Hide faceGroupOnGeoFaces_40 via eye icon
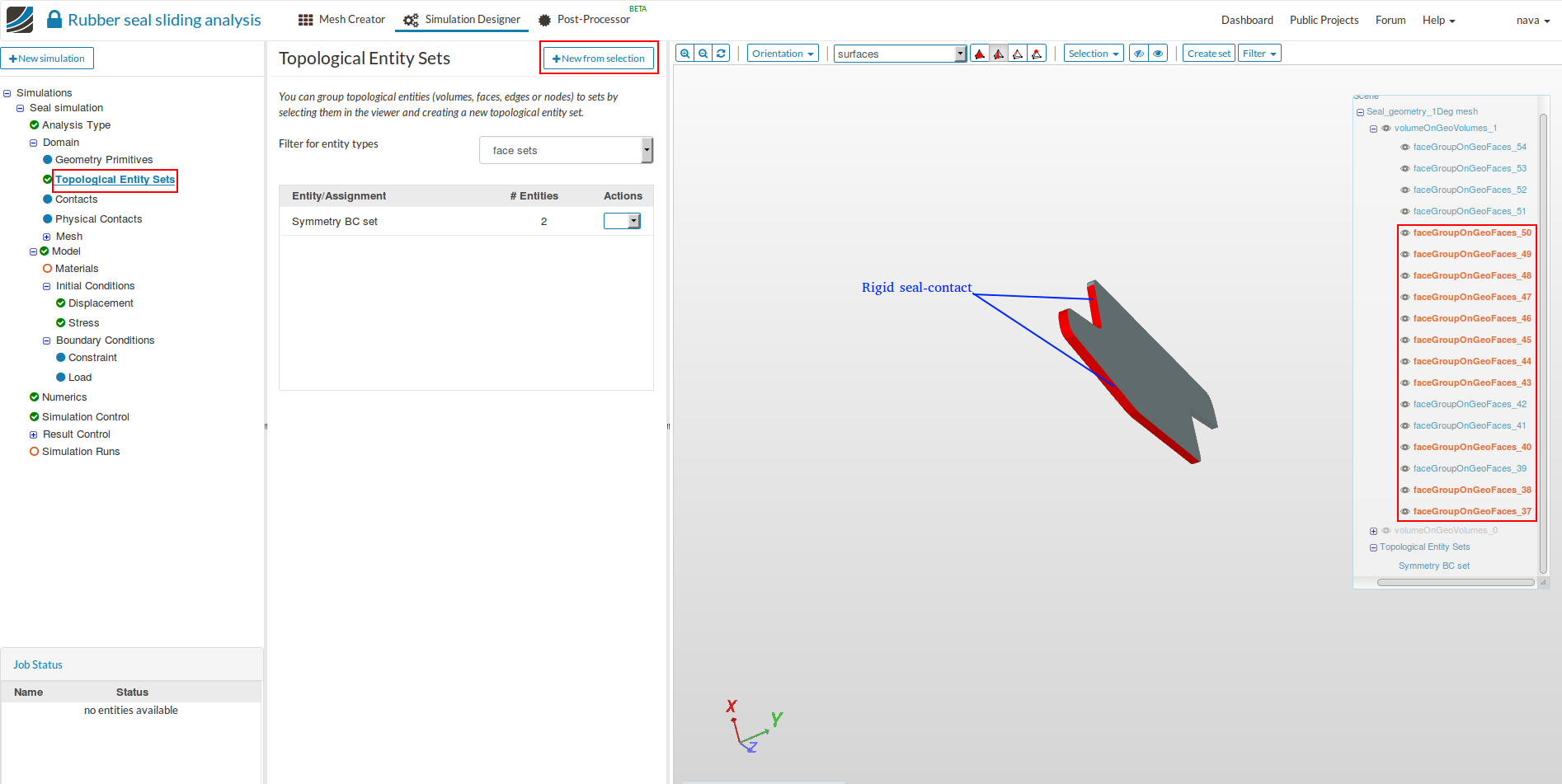 pos(1405,448)
